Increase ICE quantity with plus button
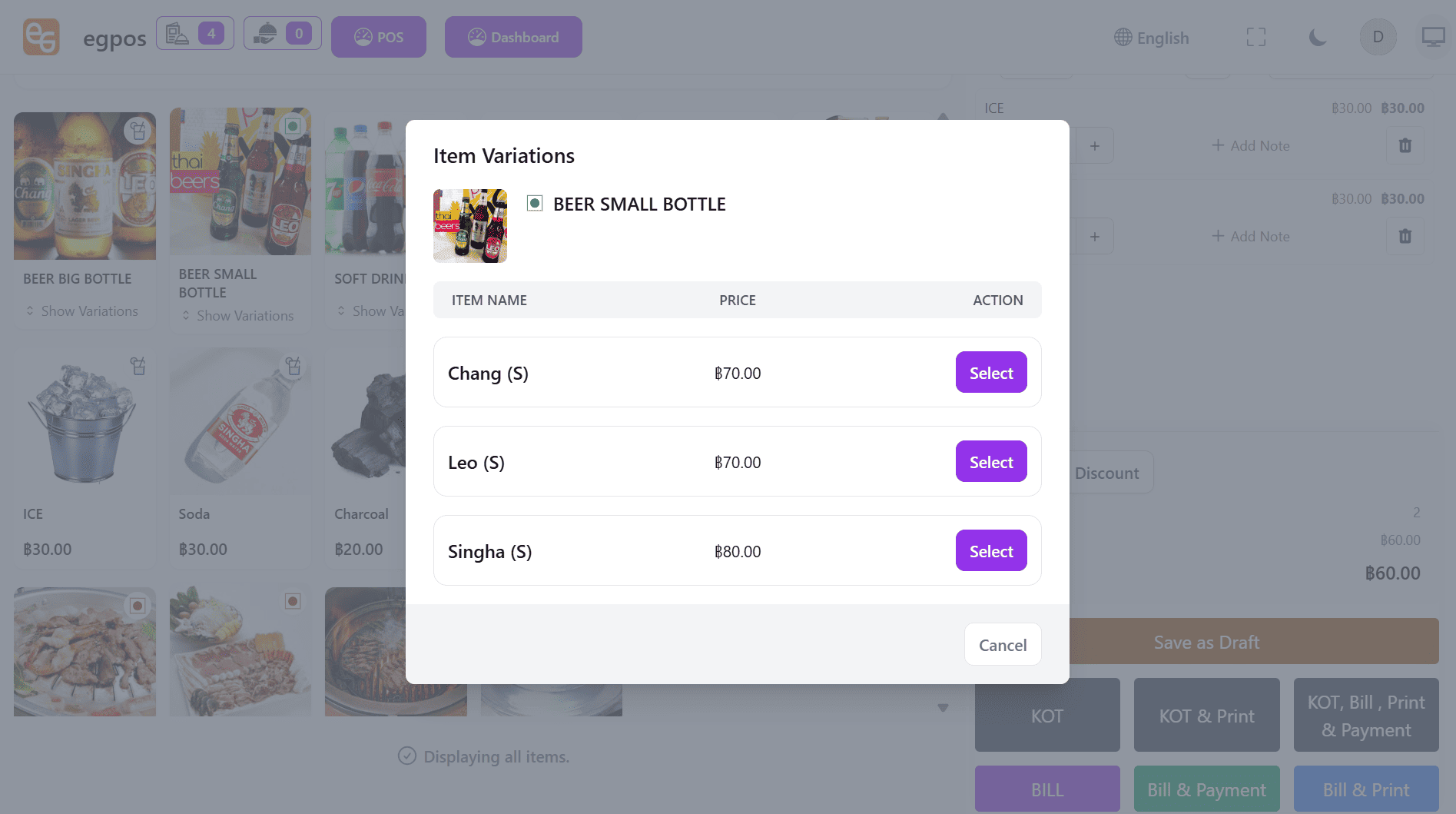Image resolution: width=1456 pixels, height=814 pixels. point(1094,145)
